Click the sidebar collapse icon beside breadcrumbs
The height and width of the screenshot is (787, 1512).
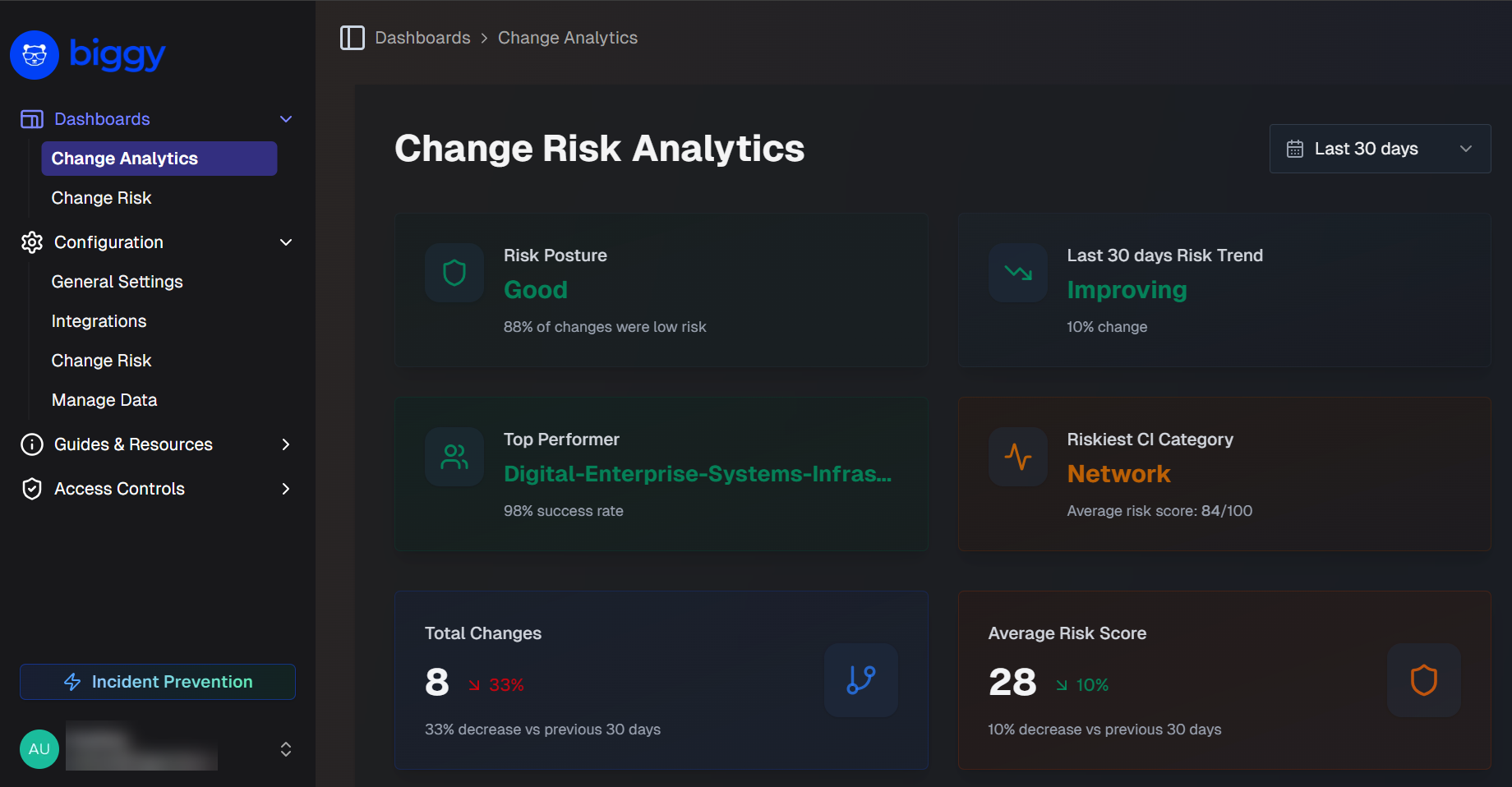pyautogui.click(x=352, y=38)
